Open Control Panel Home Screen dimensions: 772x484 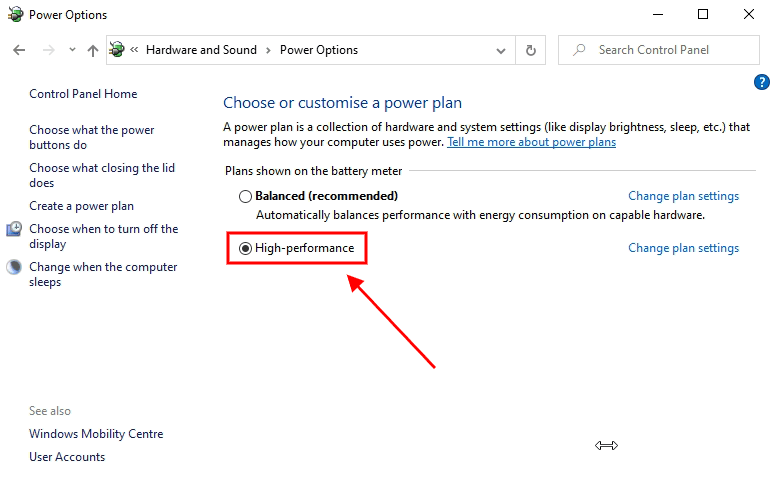[83, 94]
